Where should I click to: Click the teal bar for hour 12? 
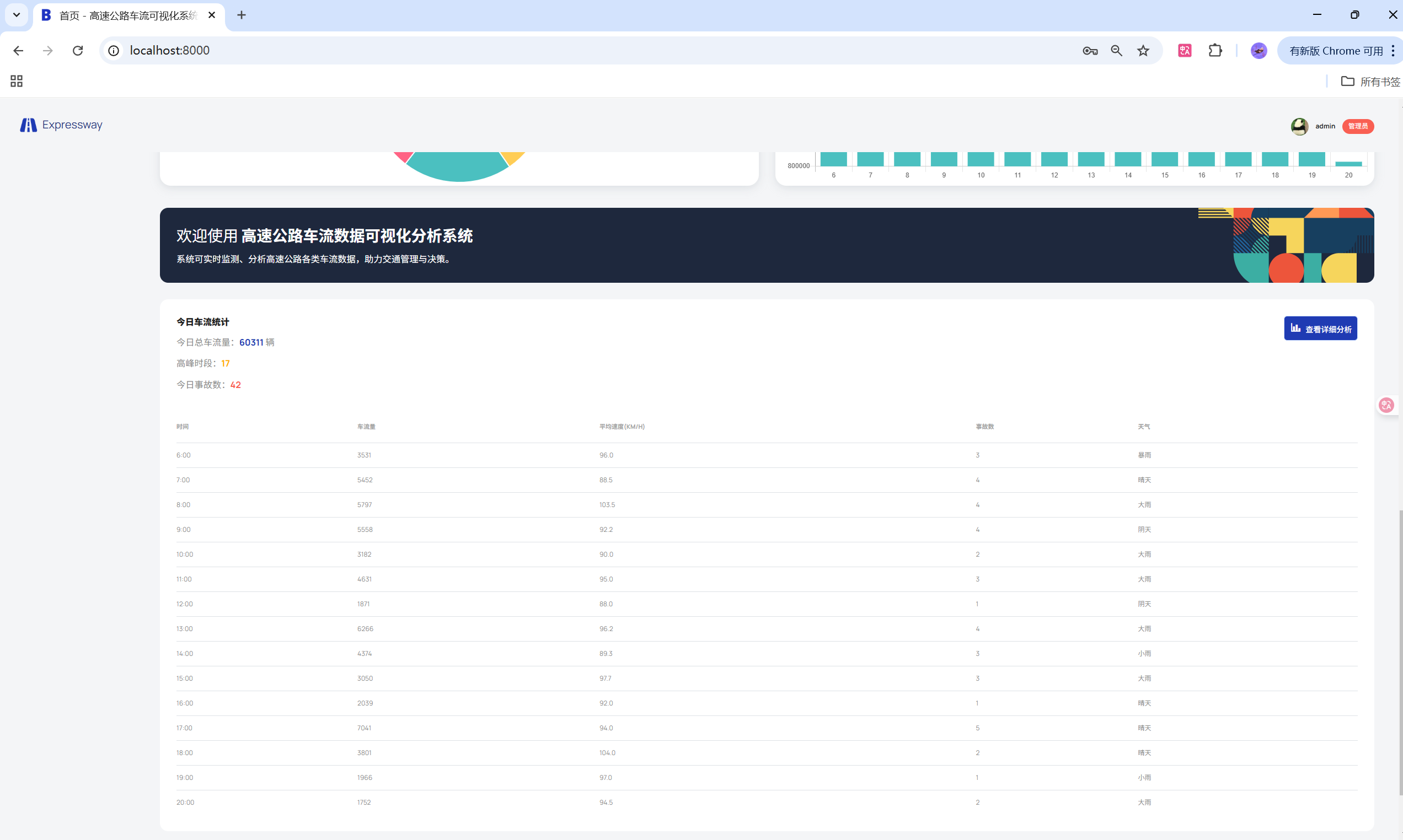tap(1054, 159)
